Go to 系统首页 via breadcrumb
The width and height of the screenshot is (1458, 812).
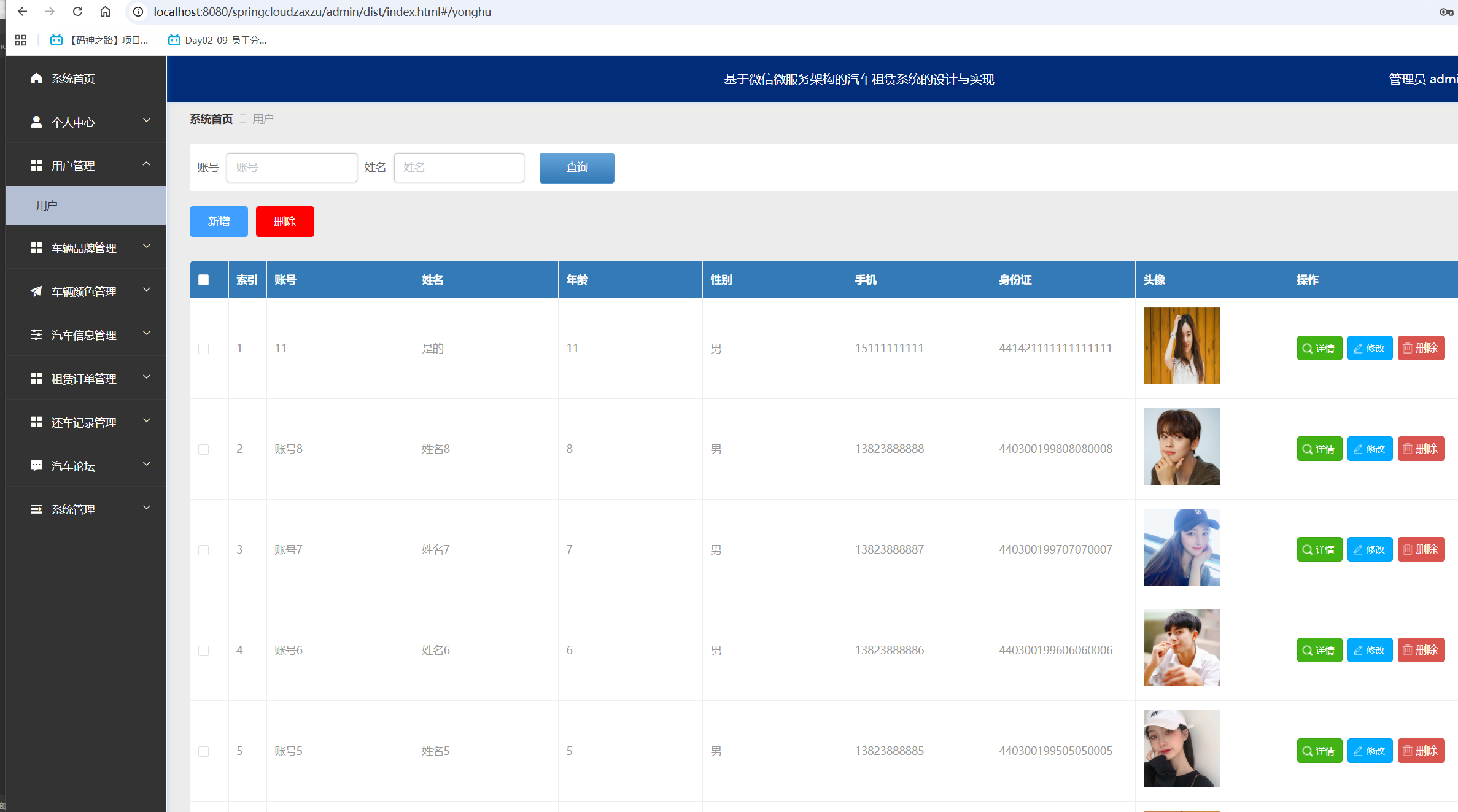(x=211, y=119)
